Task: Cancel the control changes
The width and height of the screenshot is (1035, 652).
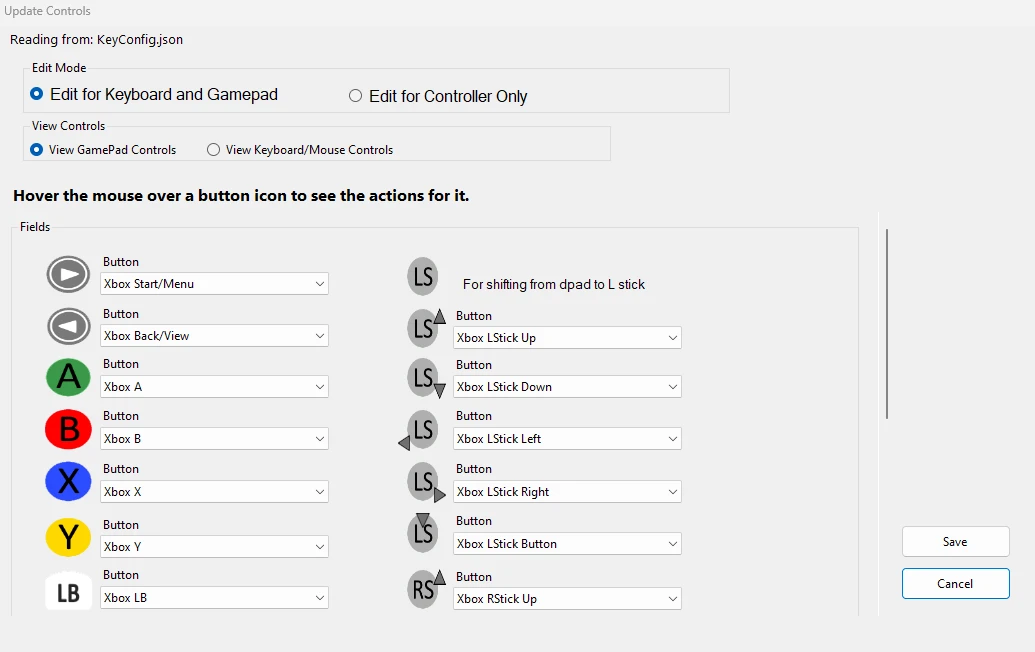Action: [955, 583]
